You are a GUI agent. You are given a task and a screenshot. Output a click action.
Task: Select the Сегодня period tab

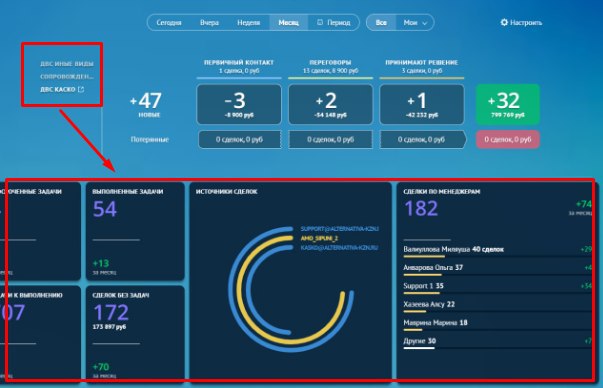coord(169,23)
